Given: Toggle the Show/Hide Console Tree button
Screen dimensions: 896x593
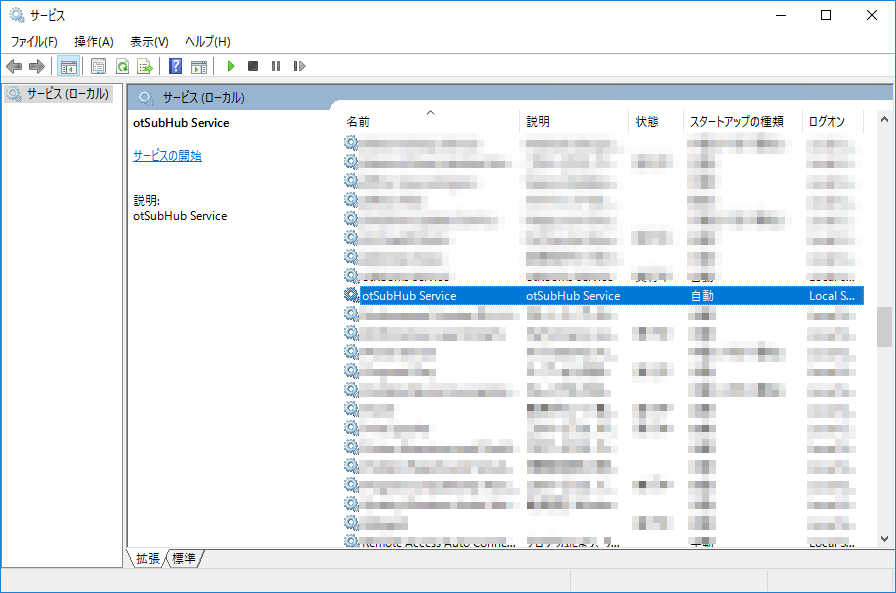Looking at the screenshot, I should point(68,66).
